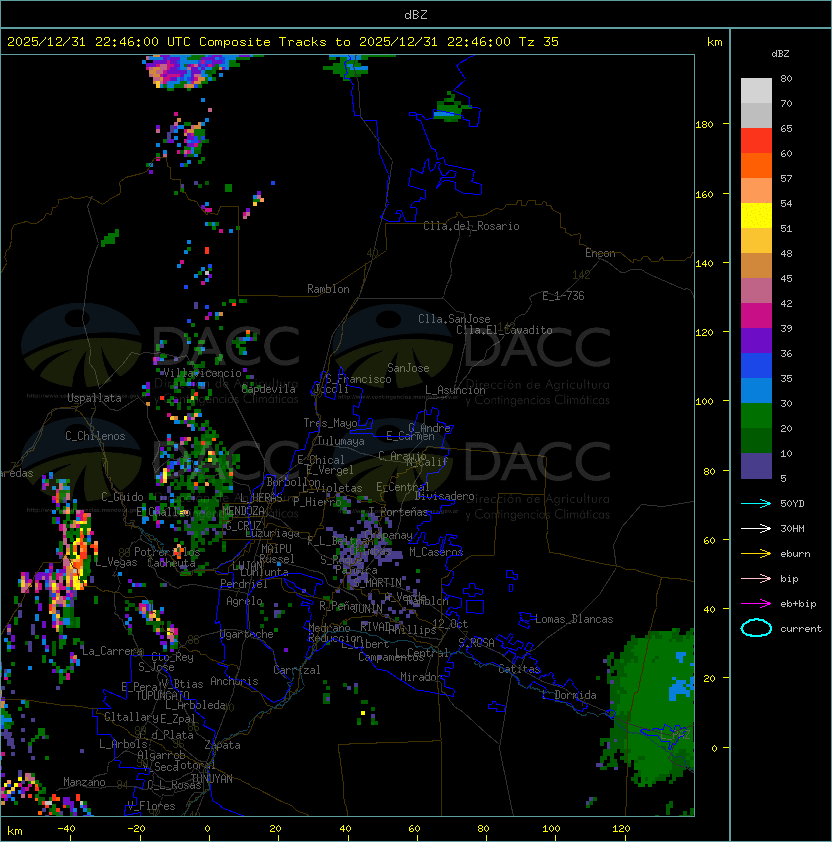Click the 'Clla.SanJose' map label
Viewport: 832px width, 842px height.
tap(454, 319)
